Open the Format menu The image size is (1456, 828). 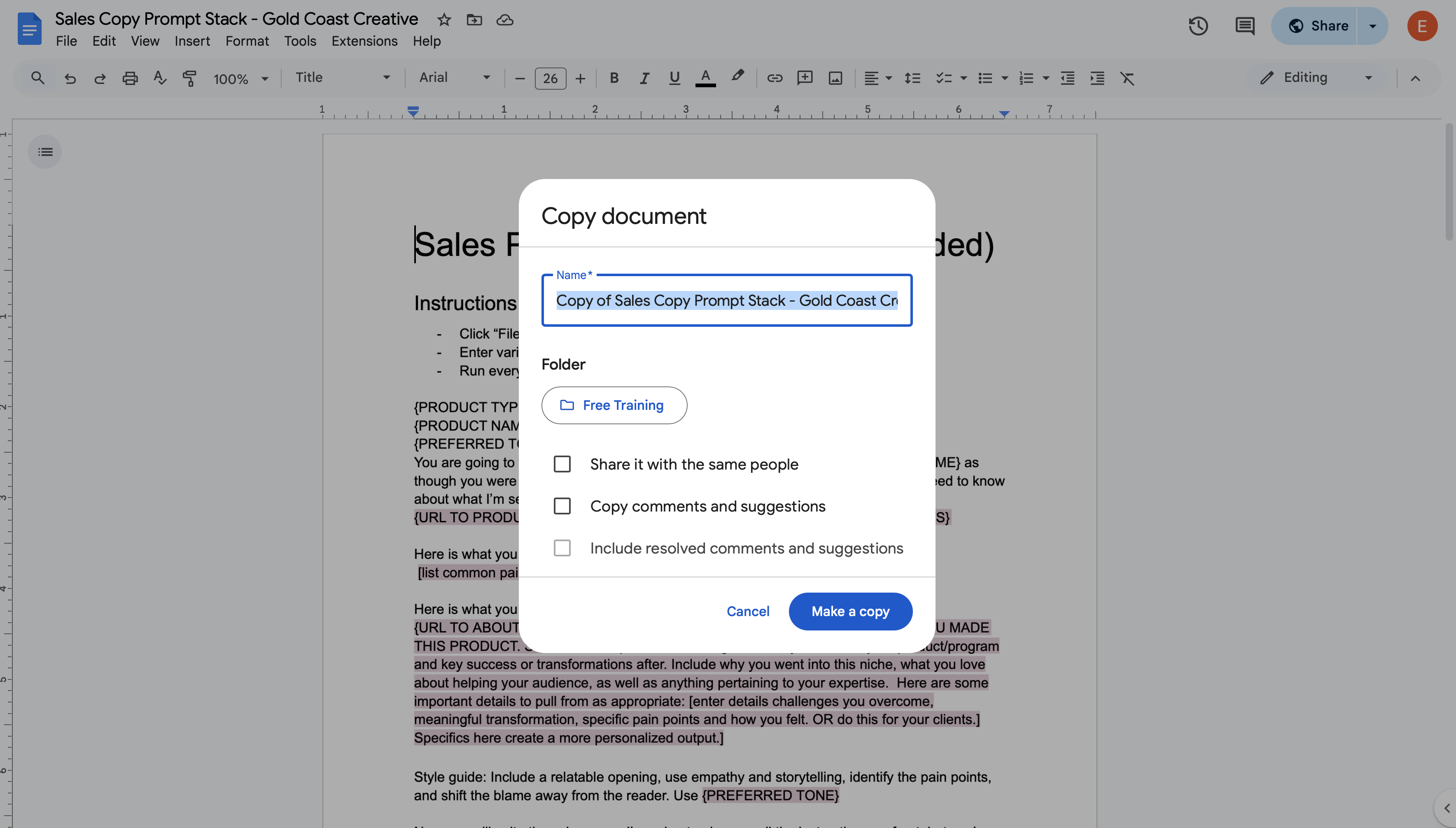247,41
